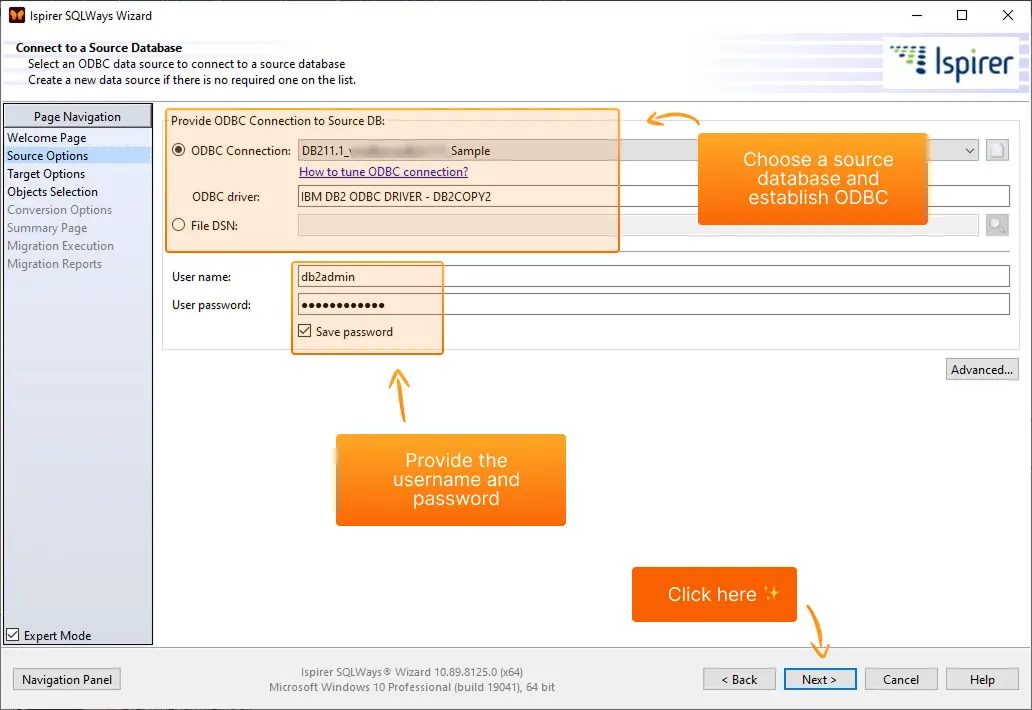Image resolution: width=1032 pixels, height=710 pixels.
Task: Click the Cancel button
Action: pos(901,680)
